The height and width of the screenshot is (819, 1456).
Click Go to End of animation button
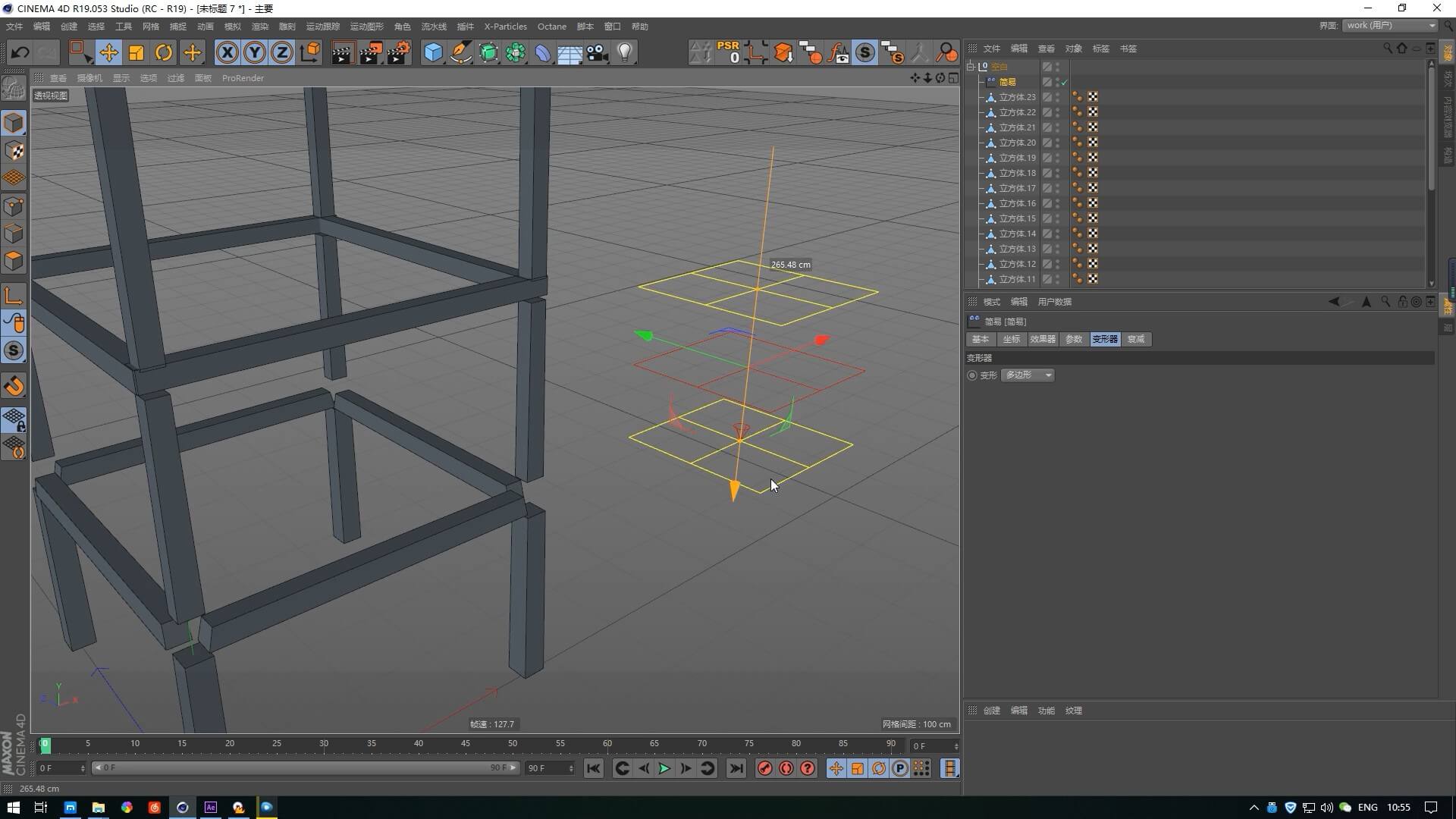point(736,768)
